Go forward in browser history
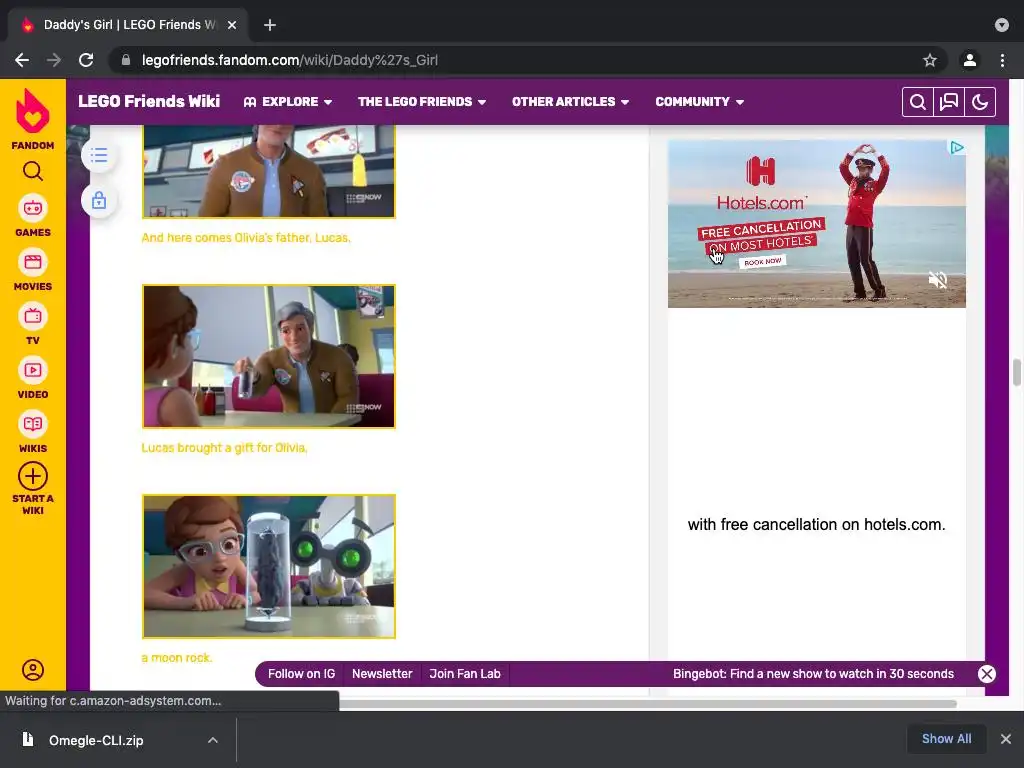This screenshot has height=768, width=1024. click(54, 60)
